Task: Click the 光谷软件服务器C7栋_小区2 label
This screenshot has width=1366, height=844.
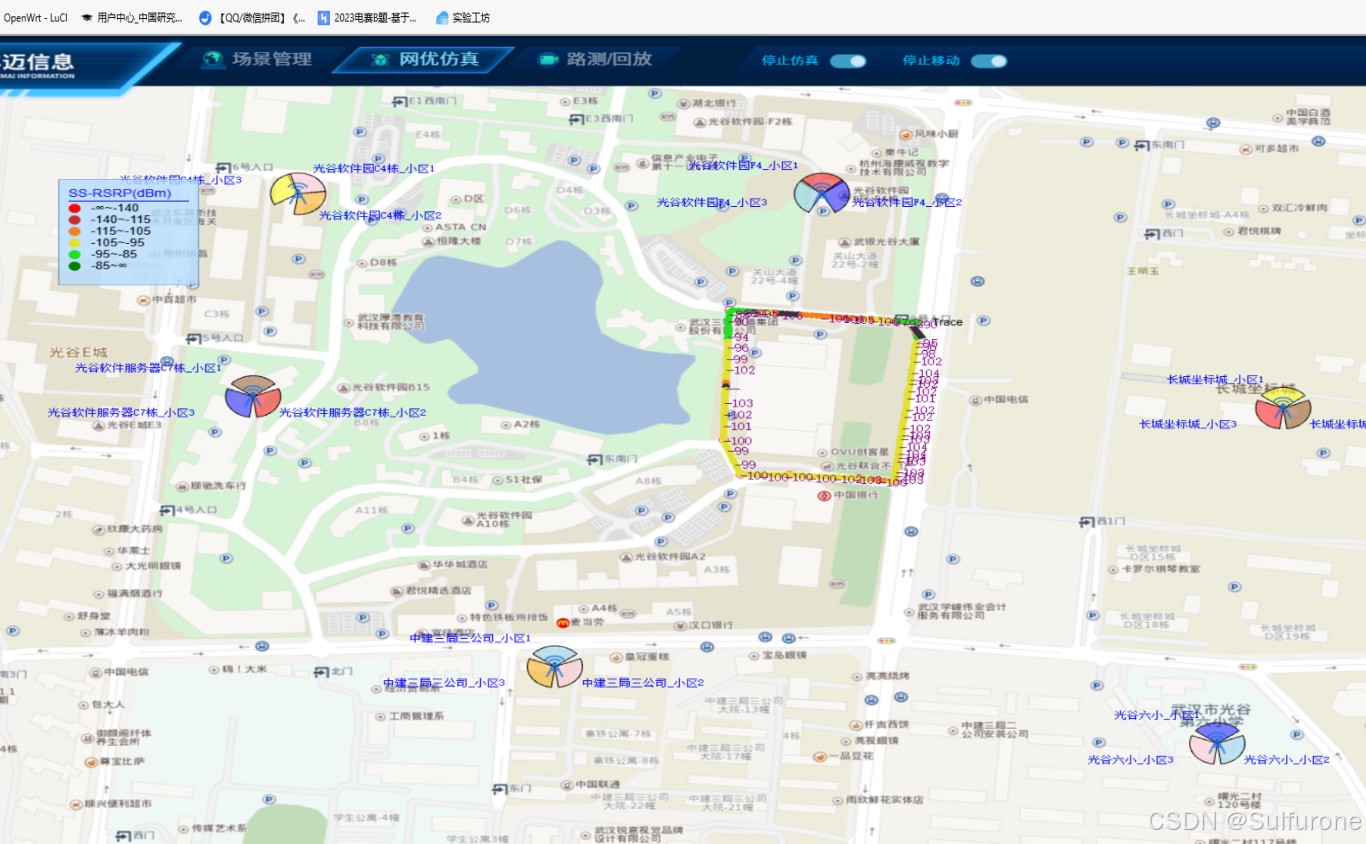Action: point(353,412)
